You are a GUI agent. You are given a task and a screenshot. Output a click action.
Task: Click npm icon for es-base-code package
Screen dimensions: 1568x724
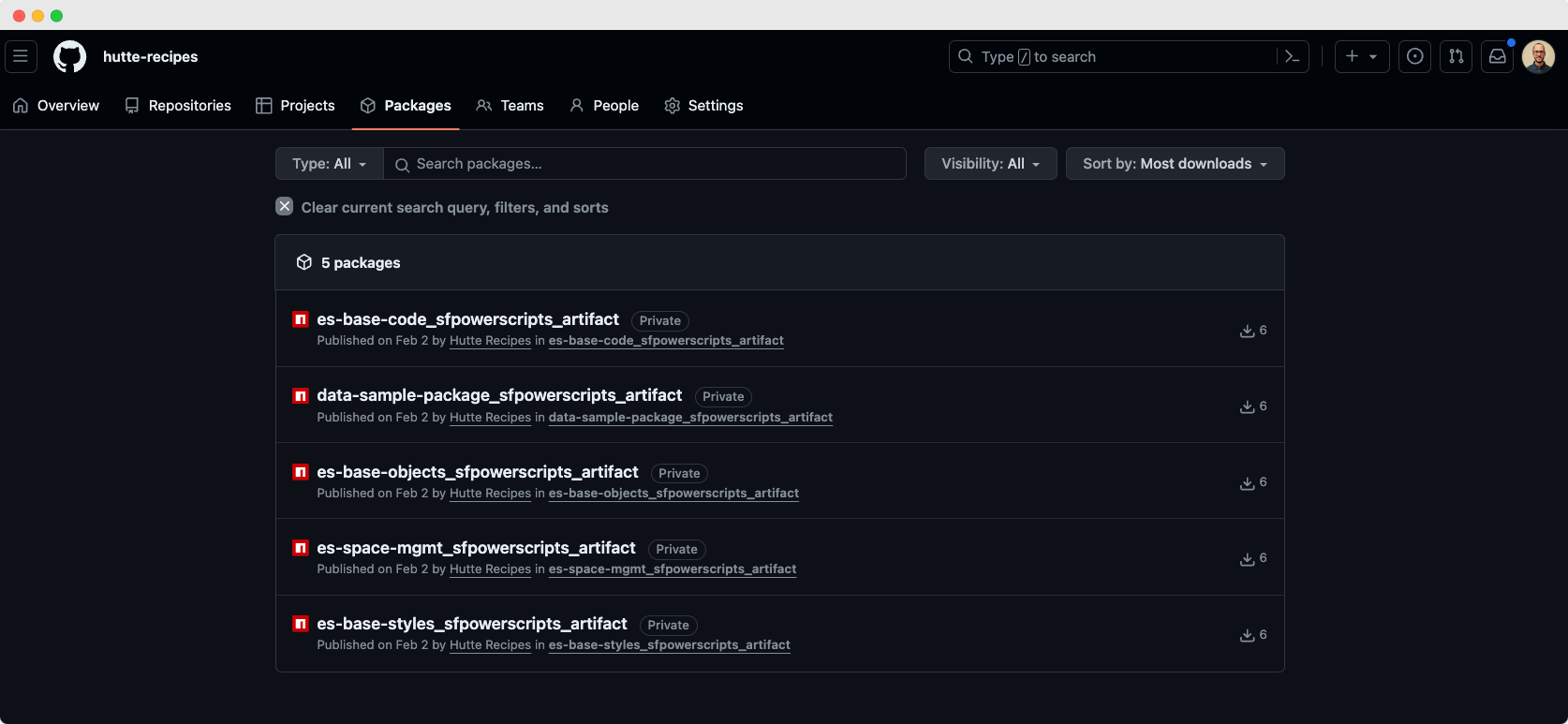(x=301, y=319)
